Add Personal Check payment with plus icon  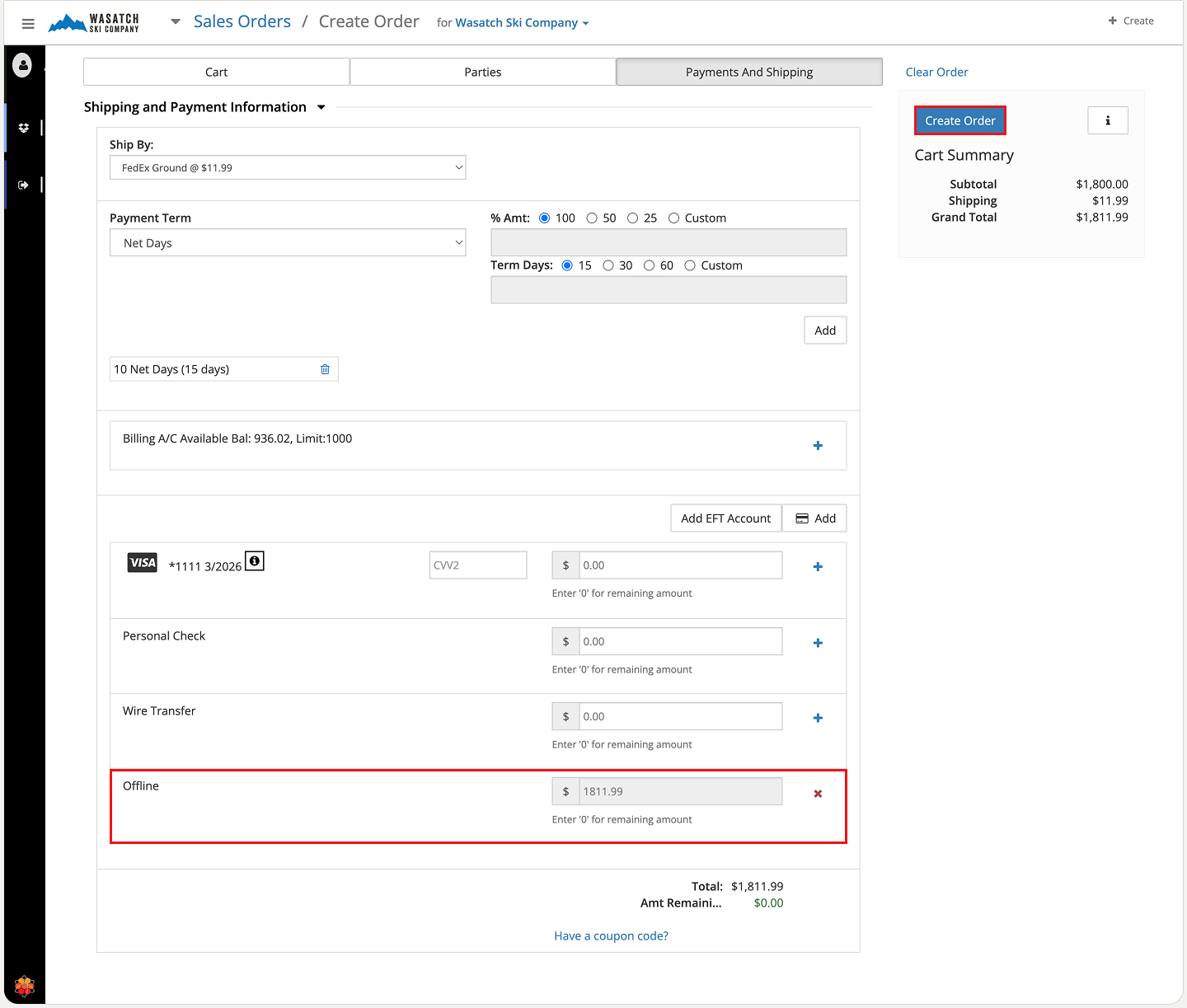coord(818,643)
